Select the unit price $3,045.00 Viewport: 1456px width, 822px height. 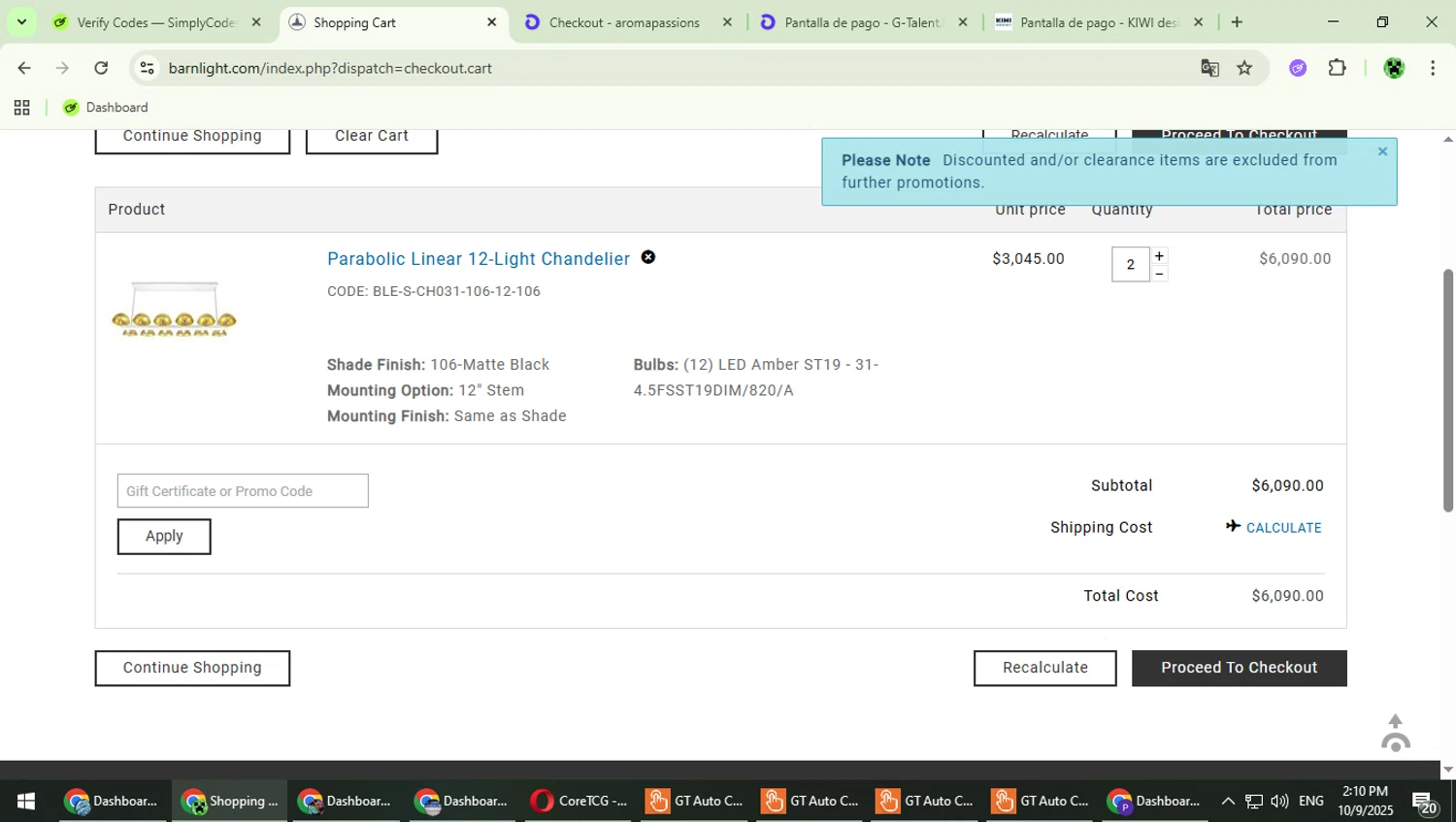coord(1028,259)
